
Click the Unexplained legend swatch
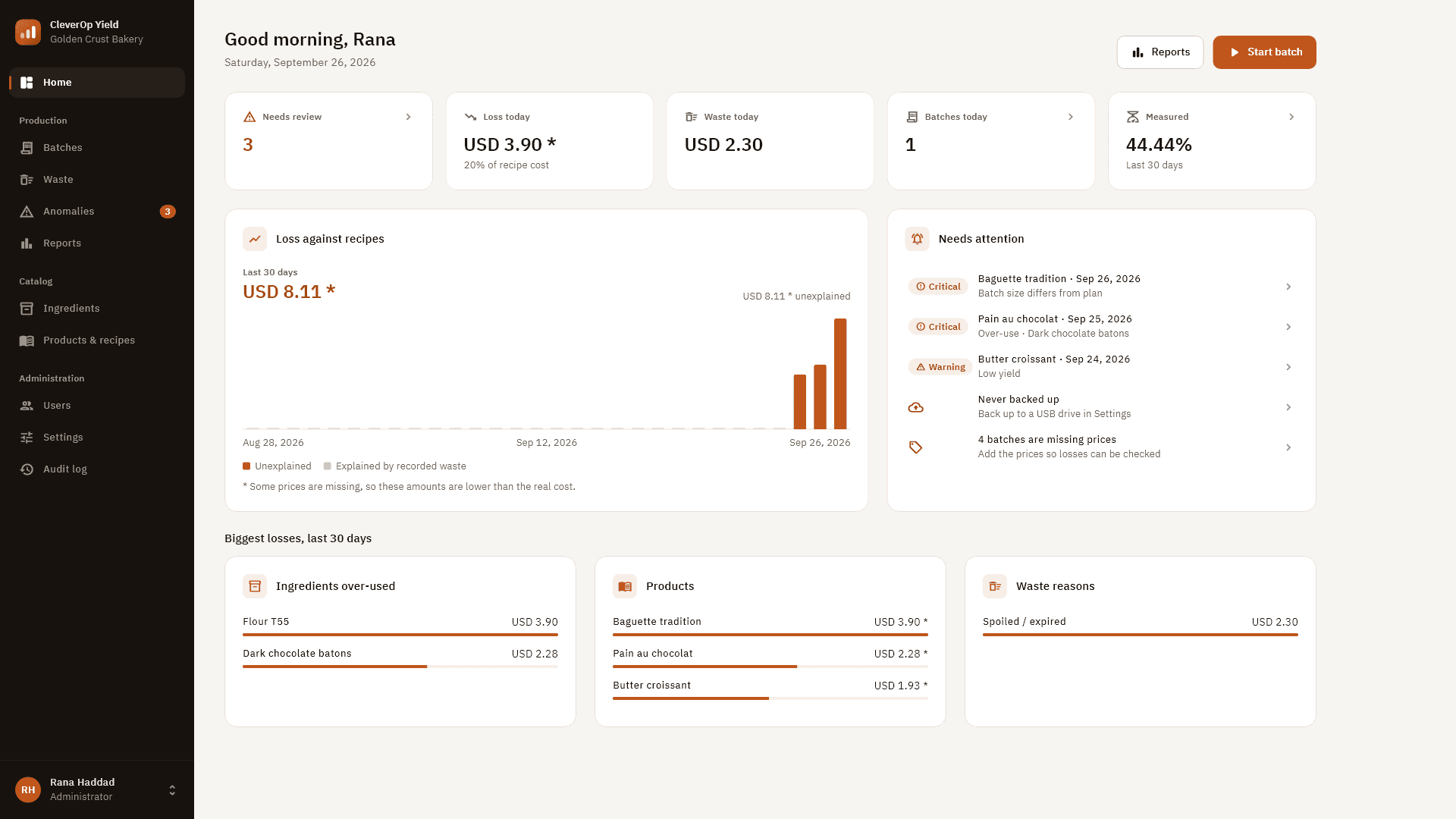(246, 466)
